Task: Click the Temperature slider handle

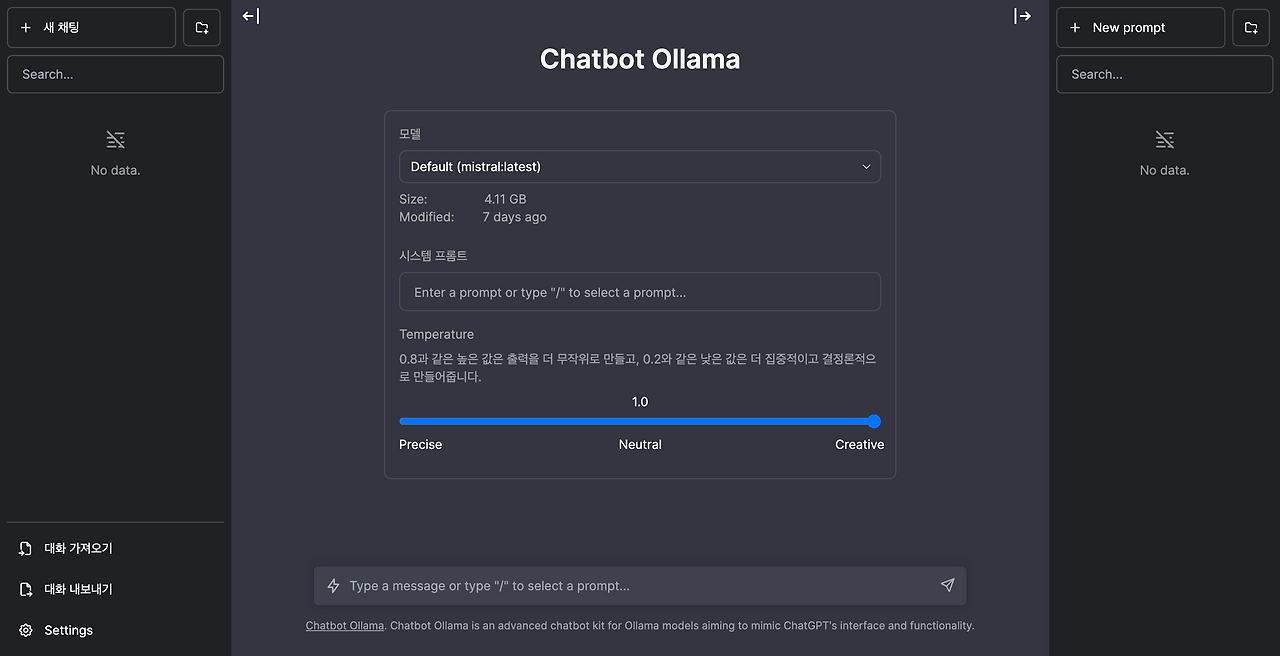Action: tap(874, 421)
